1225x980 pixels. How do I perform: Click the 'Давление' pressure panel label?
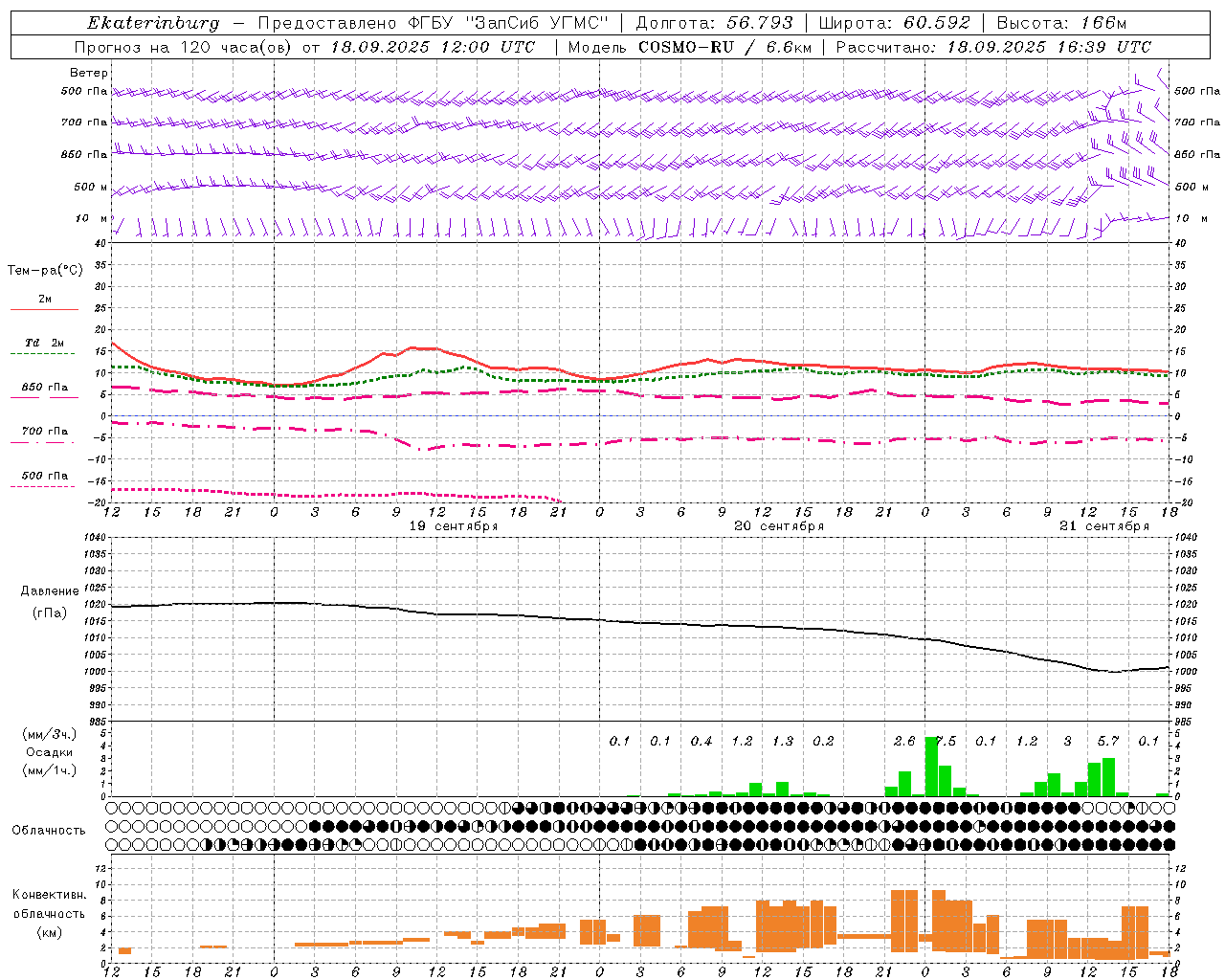coord(50,591)
